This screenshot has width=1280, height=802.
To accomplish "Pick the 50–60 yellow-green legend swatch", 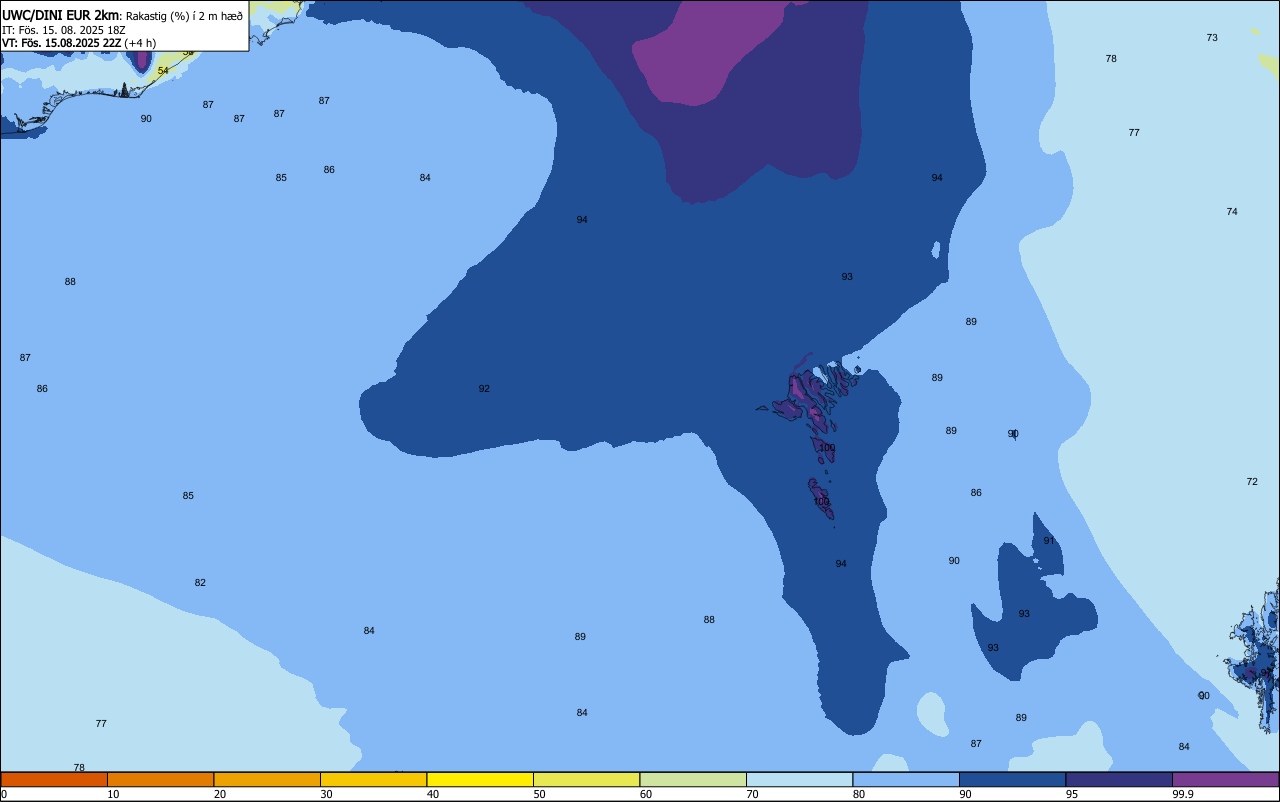I will tap(586, 779).
